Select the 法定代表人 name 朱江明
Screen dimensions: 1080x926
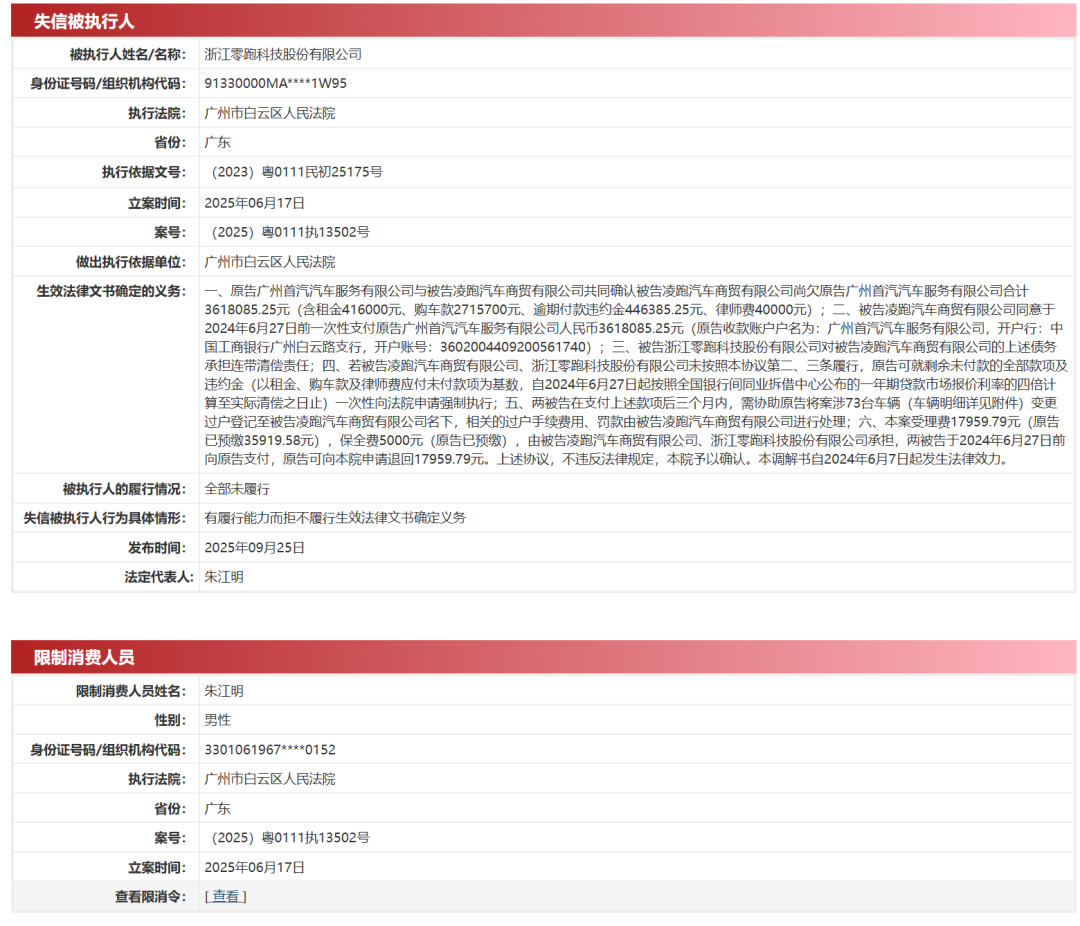click(x=226, y=577)
